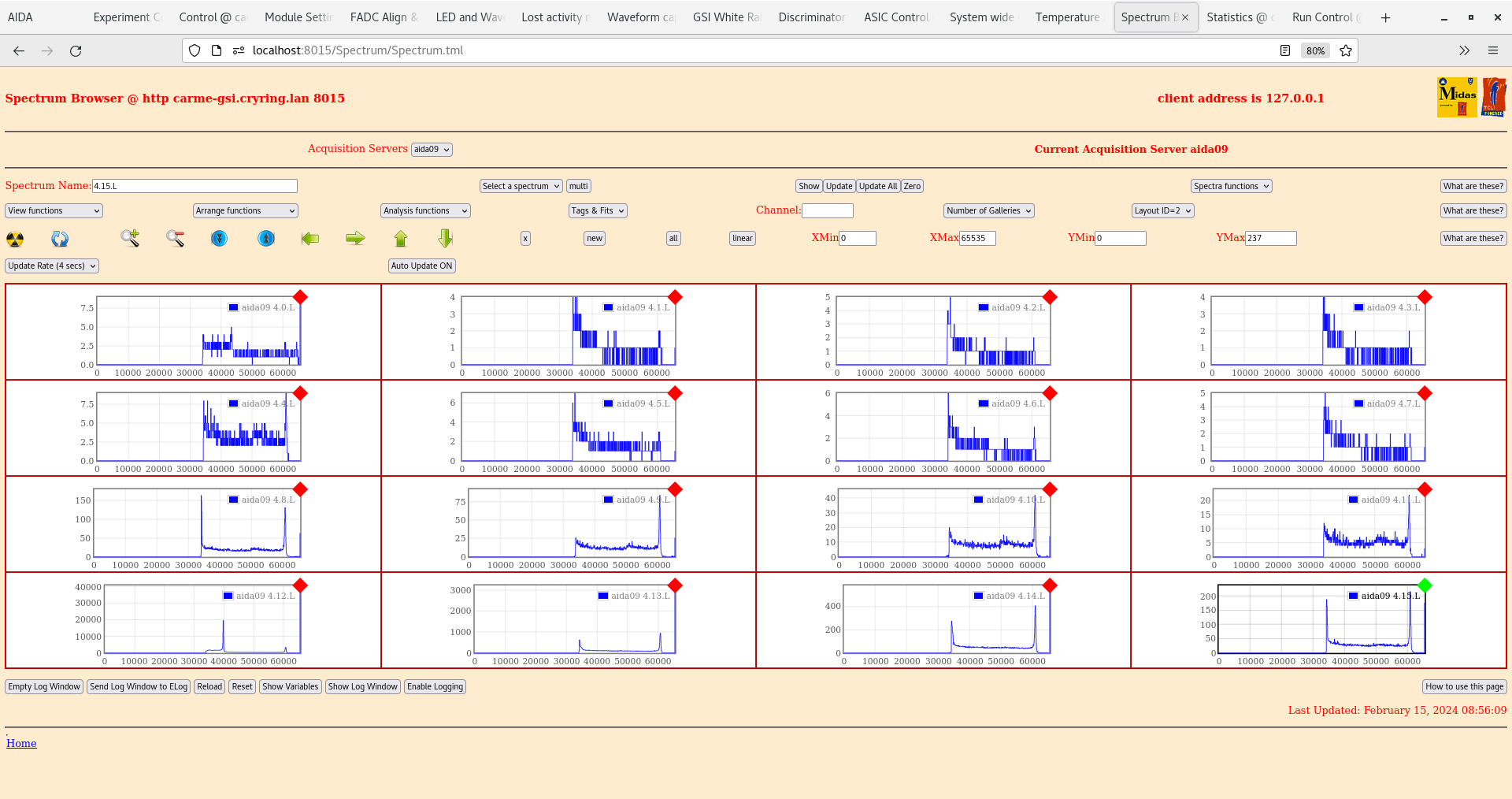The height and width of the screenshot is (799, 1512).
Task: Click the YMax input field
Action: pyautogui.click(x=1270, y=239)
